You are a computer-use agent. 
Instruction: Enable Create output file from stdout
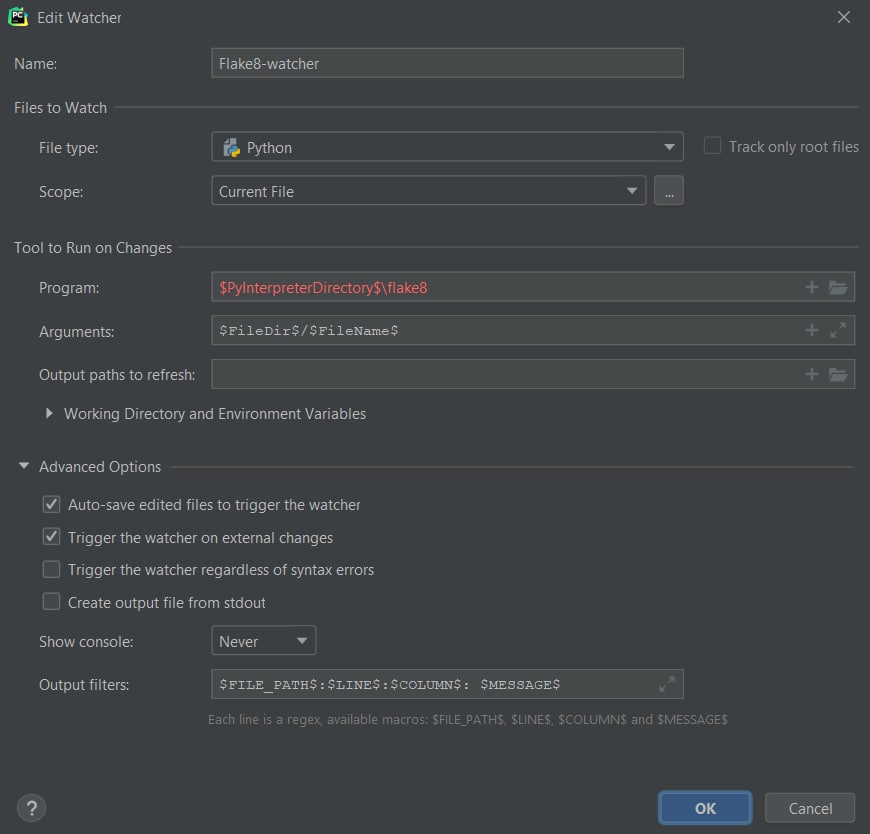click(52, 602)
